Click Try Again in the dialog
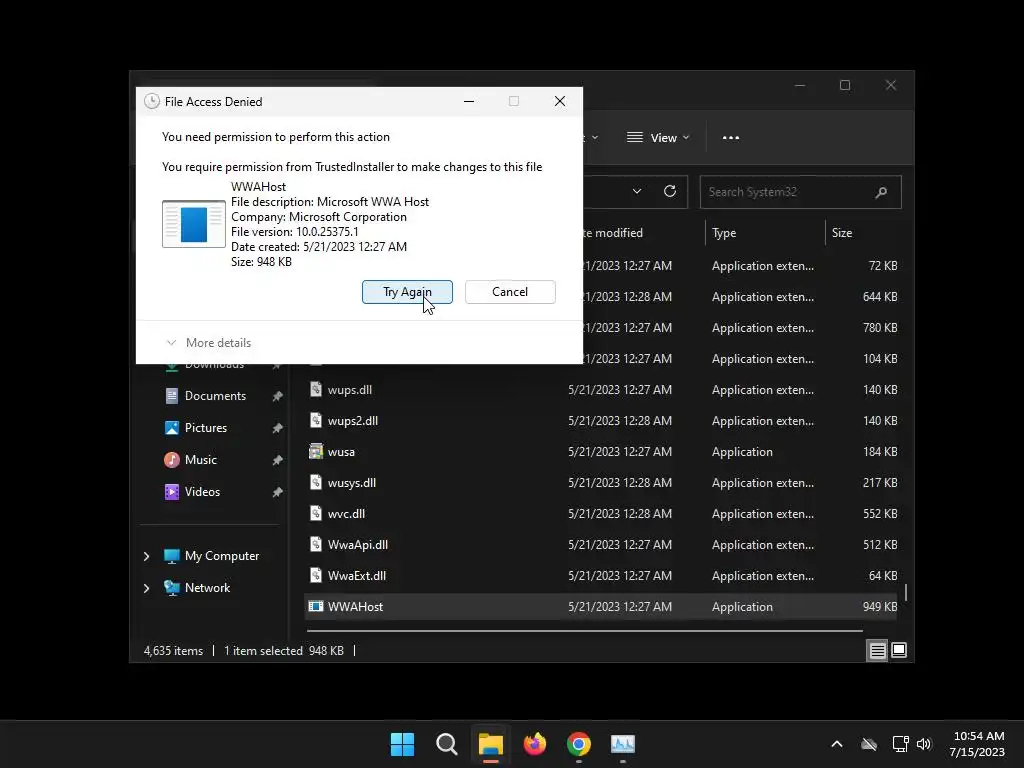The height and width of the screenshot is (768, 1024). pos(407,292)
